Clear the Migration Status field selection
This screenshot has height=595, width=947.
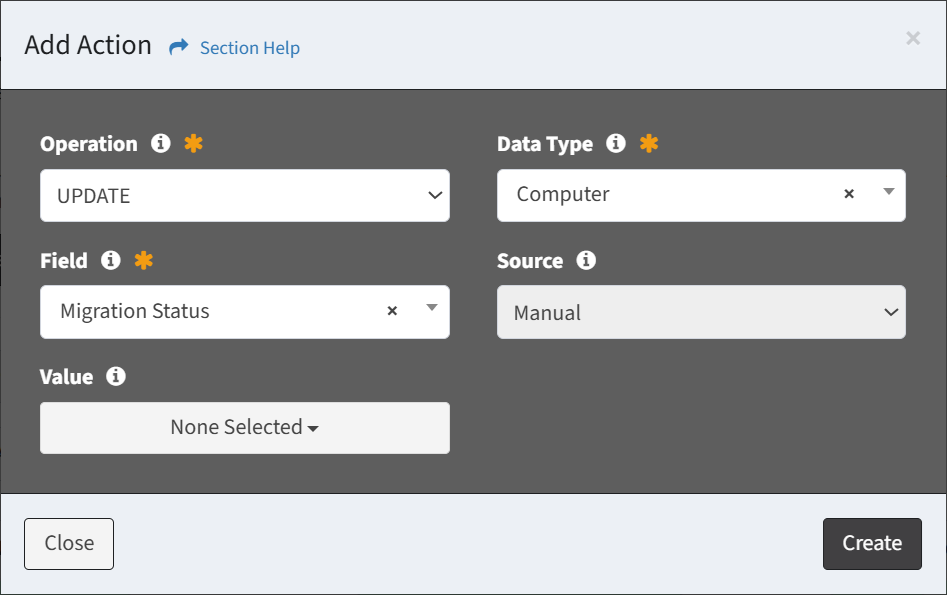(x=393, y=310)
